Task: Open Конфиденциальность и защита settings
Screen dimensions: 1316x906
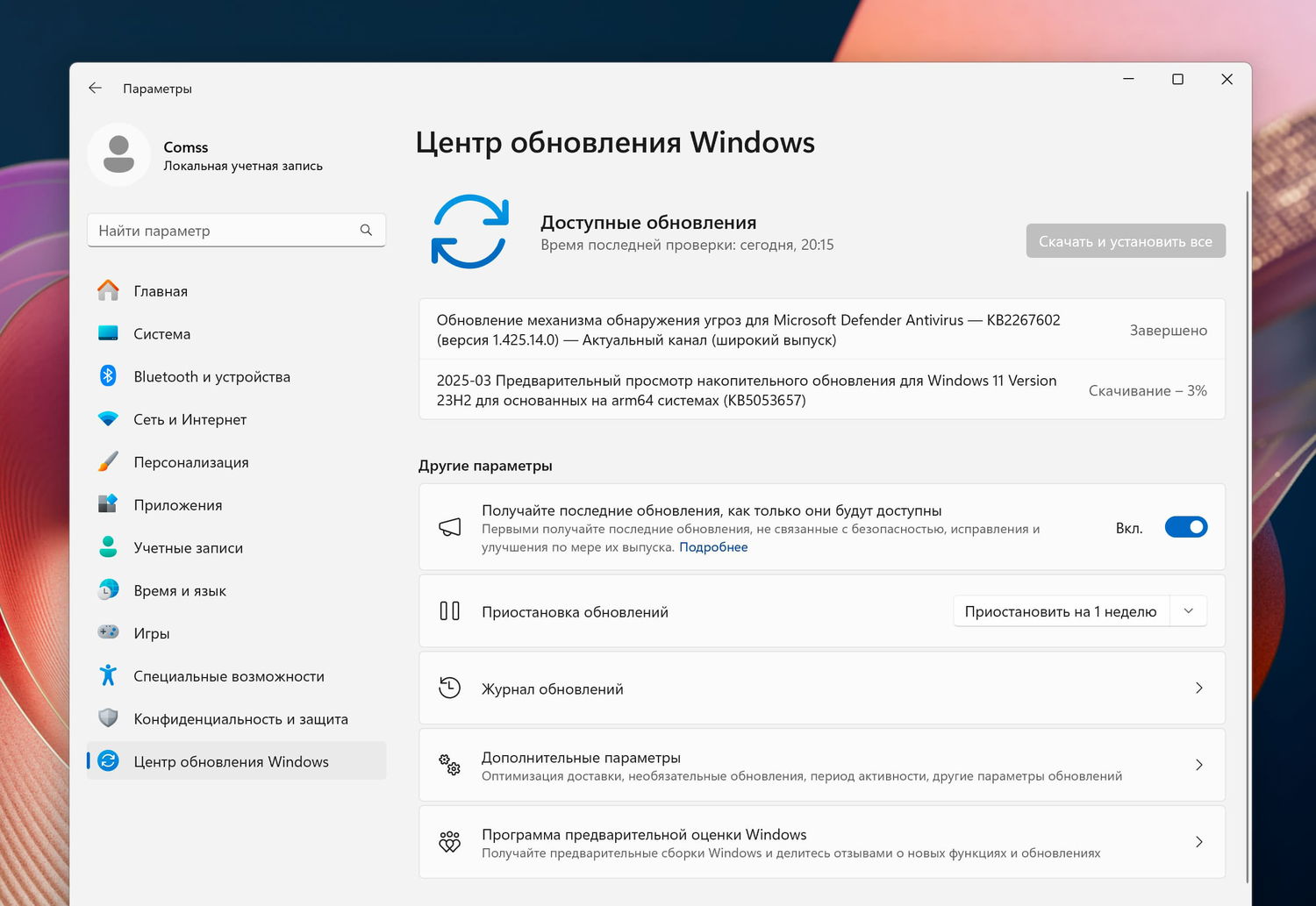Action: point(237,719)
